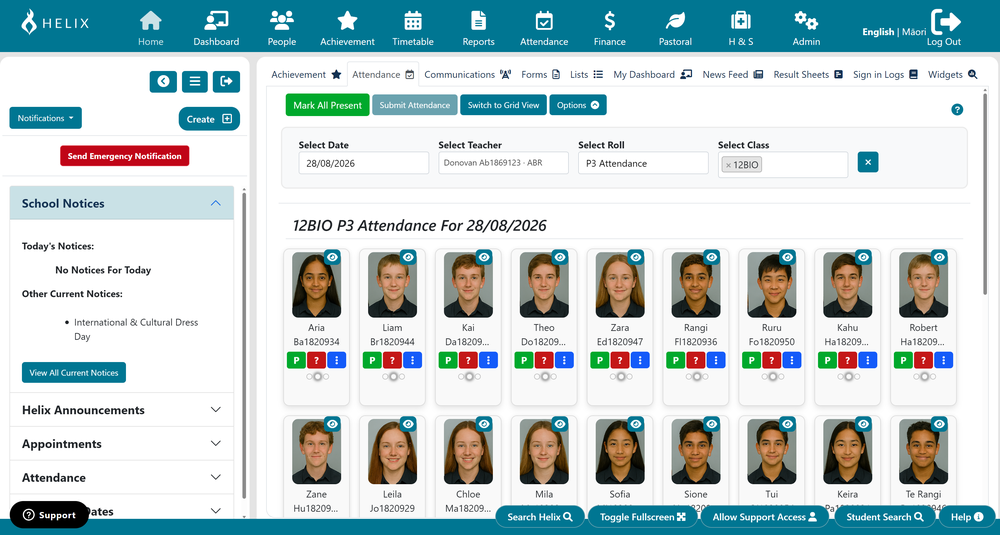Toggle eye icon on Liam's card

(x=408, y=257)
